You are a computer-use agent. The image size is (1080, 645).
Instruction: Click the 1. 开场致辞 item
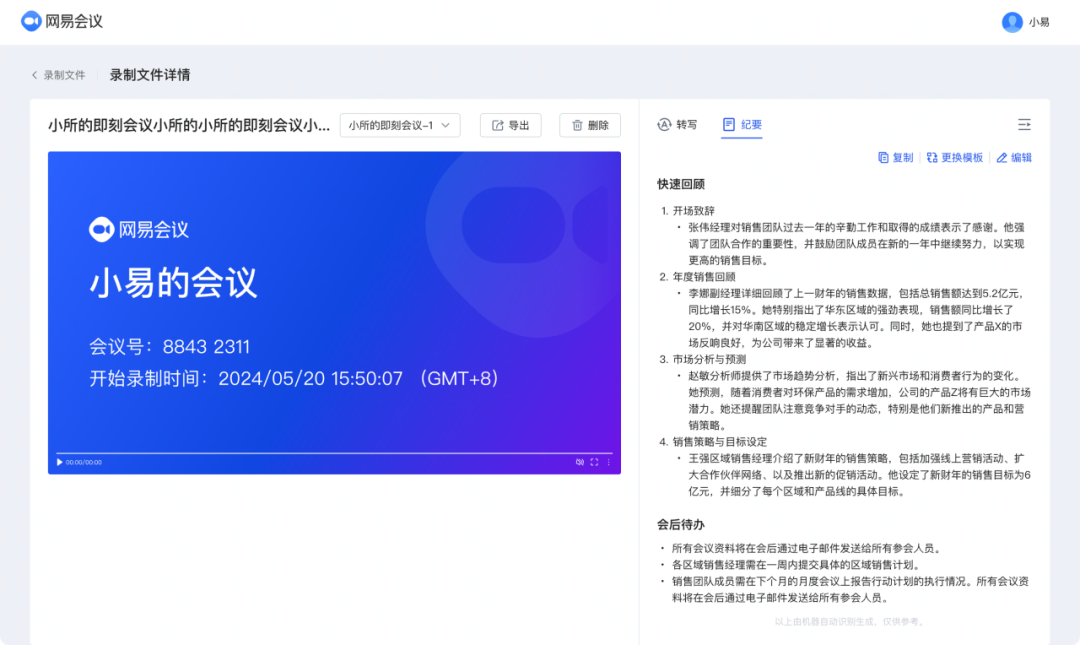687,211
